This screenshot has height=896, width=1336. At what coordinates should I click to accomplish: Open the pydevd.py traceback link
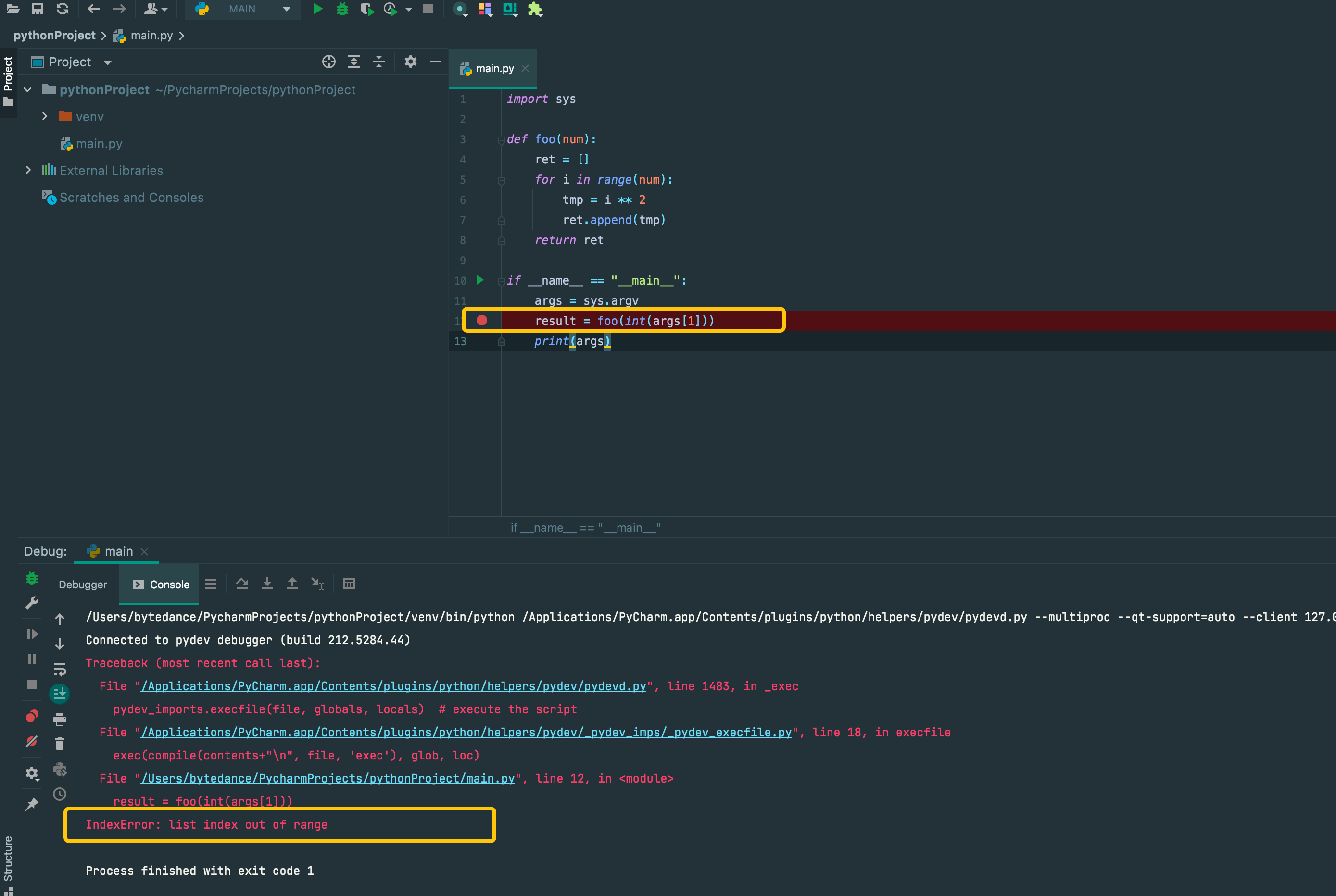click(393, 686)
